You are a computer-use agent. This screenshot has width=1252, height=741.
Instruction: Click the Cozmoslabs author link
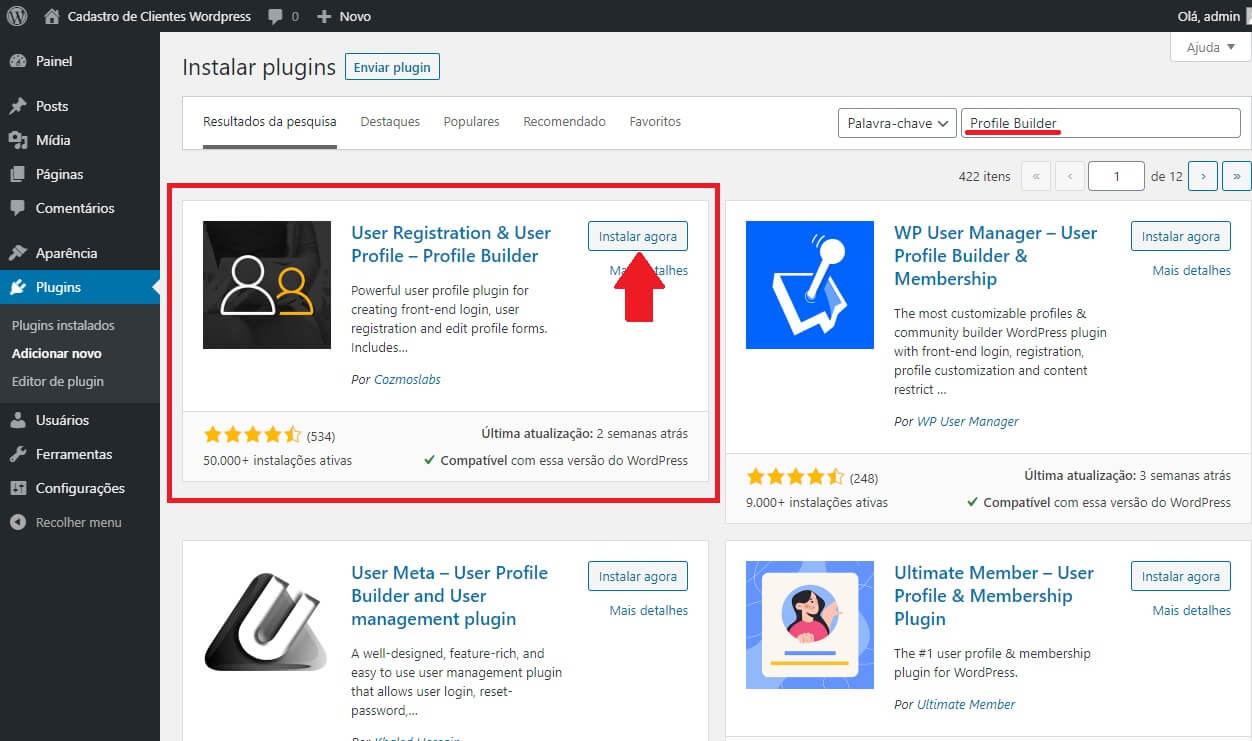(407, 380)
